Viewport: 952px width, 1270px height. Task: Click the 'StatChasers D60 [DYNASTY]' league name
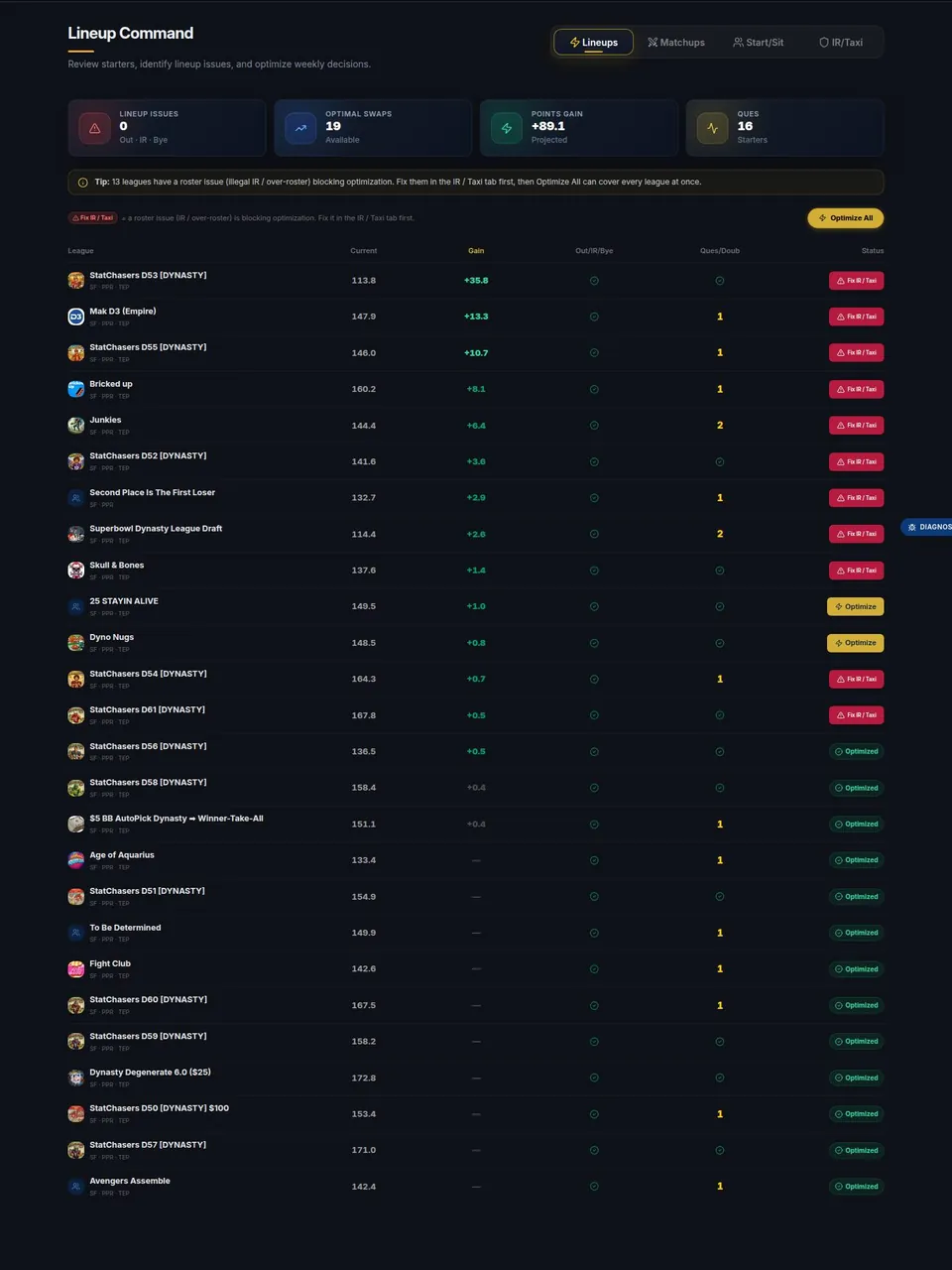[x=148, y=1000]
